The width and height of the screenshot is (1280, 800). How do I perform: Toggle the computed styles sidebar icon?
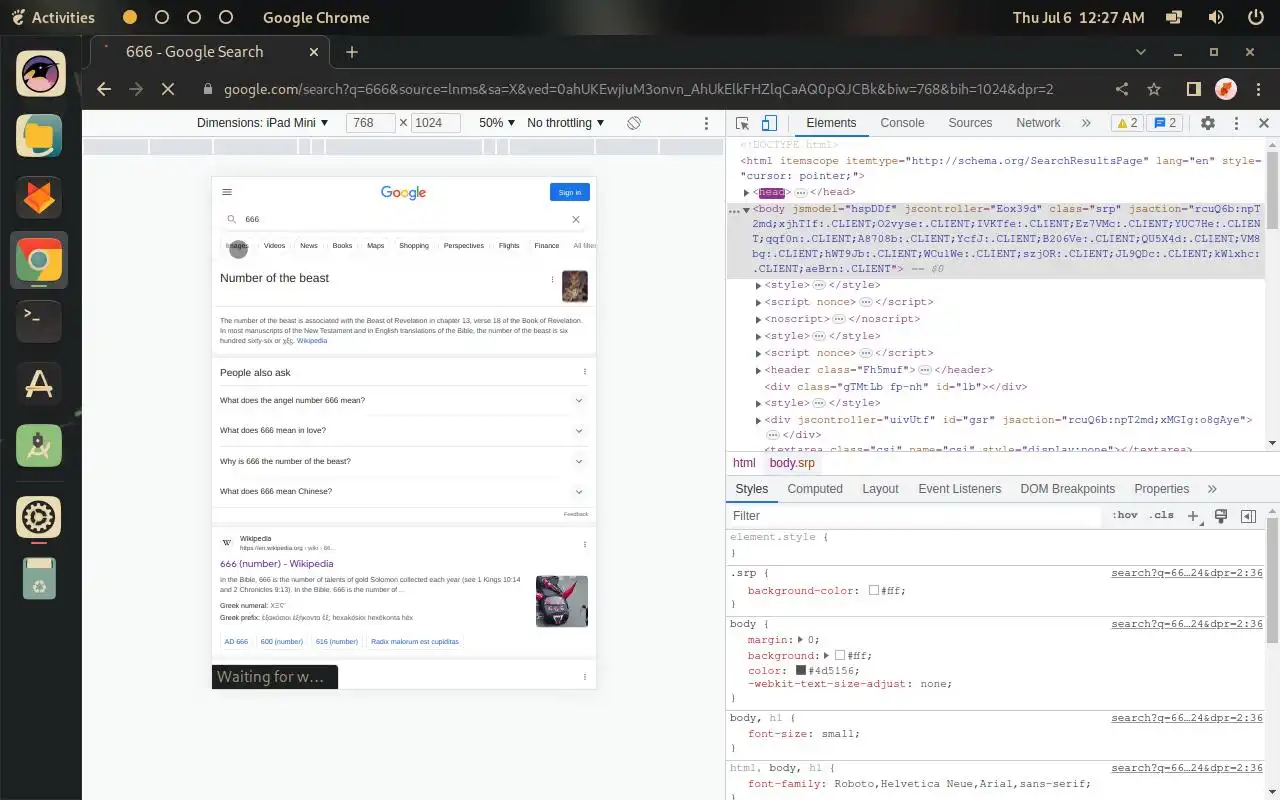pyautogui.click(x=1248, y=516)
